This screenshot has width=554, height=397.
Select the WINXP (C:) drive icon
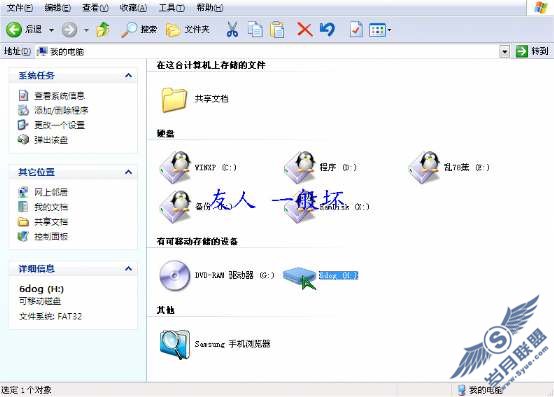point(176,167)
